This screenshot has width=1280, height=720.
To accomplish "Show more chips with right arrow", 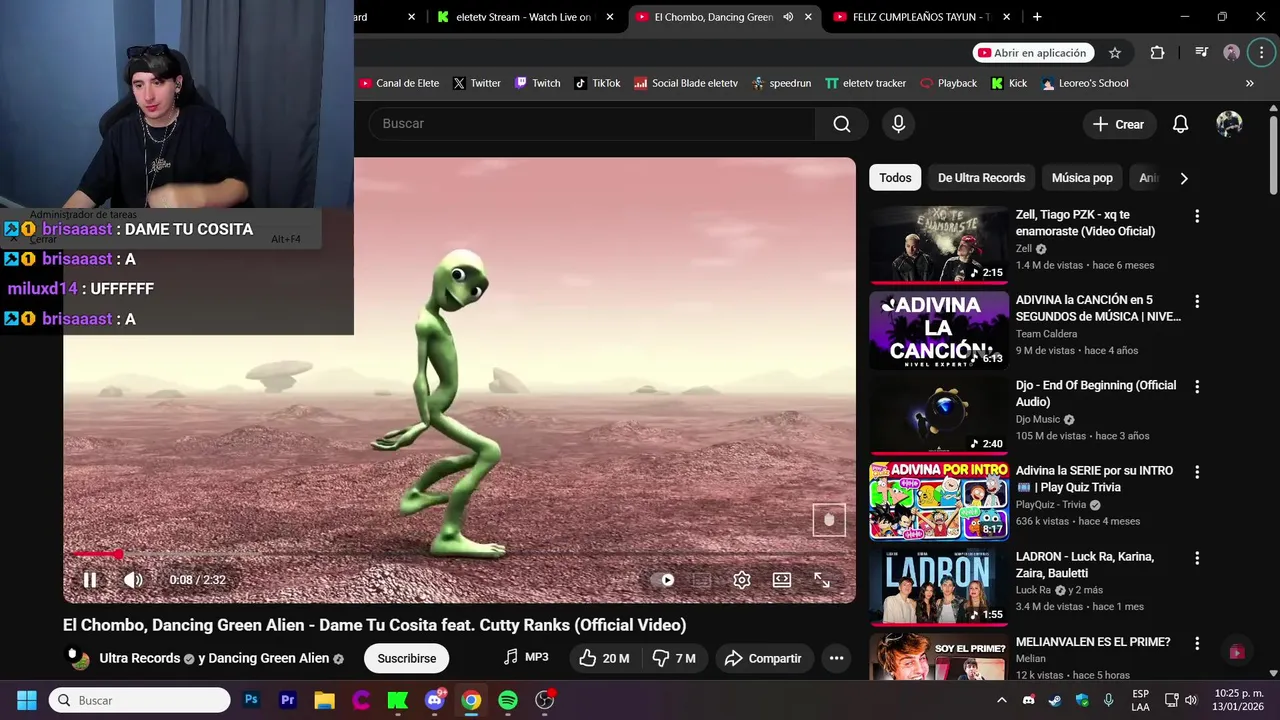I will click(x=1184, y=178).
